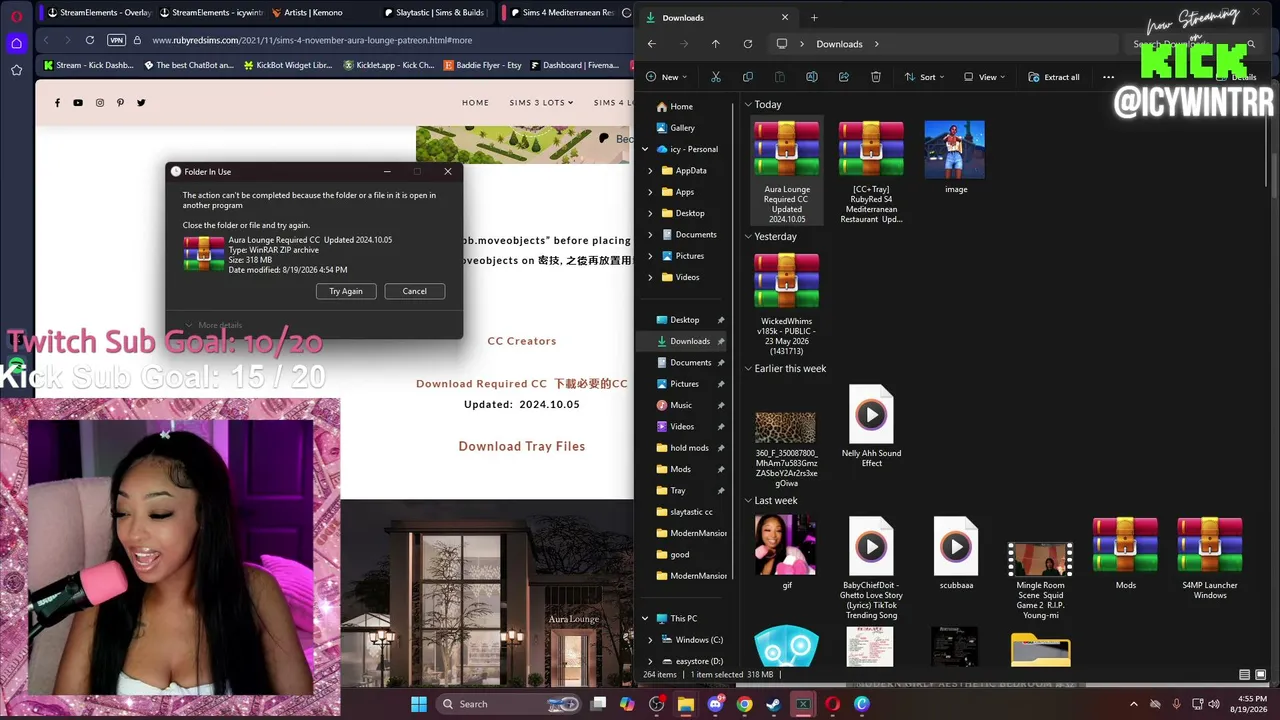Expand More details in the dialog
Screen dimensions: 1280x720
(212, 325)
